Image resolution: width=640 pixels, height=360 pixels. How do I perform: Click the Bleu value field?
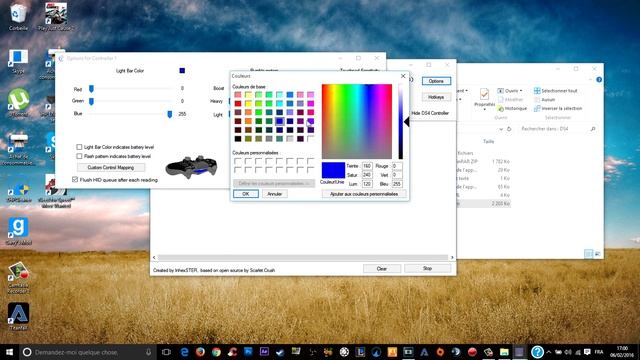coord(397,184)
